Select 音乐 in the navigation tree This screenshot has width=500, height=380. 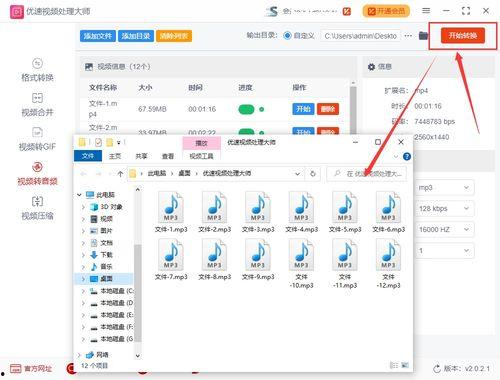click(x=106, y=267)
